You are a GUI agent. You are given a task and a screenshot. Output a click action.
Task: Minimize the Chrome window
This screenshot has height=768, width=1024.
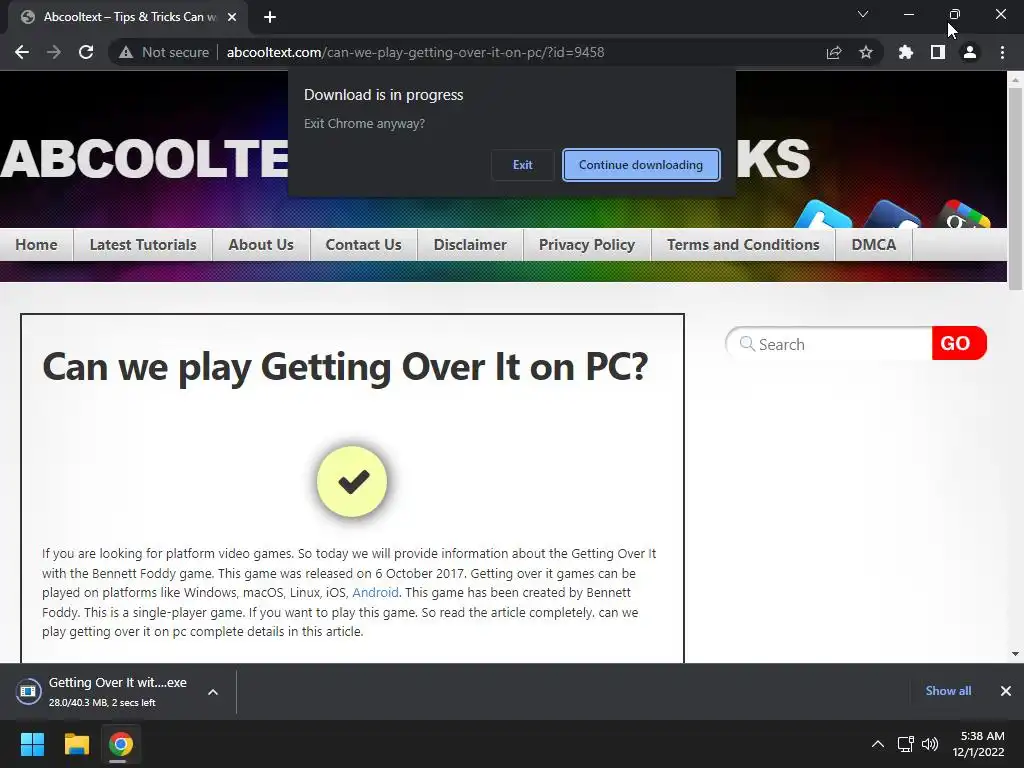[x=908, y=14]
